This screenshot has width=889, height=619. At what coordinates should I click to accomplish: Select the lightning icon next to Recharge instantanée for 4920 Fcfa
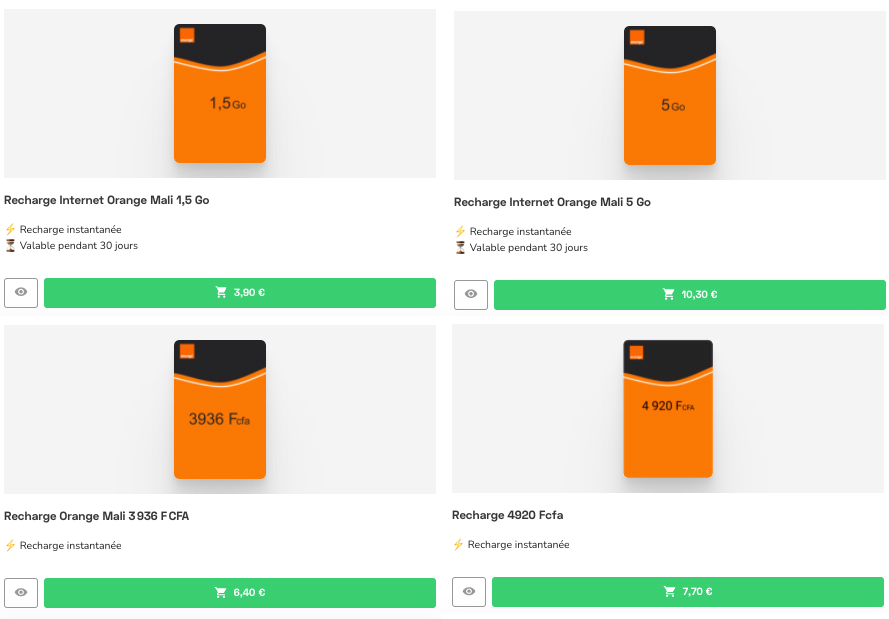459,544
